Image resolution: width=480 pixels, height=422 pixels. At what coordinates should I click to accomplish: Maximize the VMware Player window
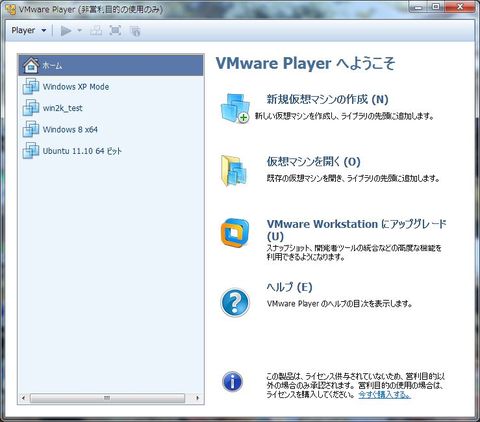coord(436,7)
